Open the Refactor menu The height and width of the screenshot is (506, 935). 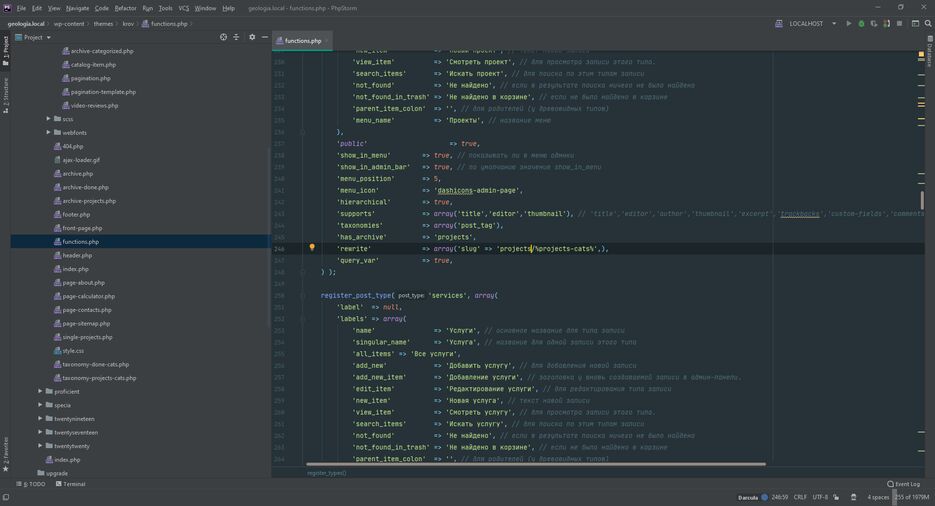125,8
